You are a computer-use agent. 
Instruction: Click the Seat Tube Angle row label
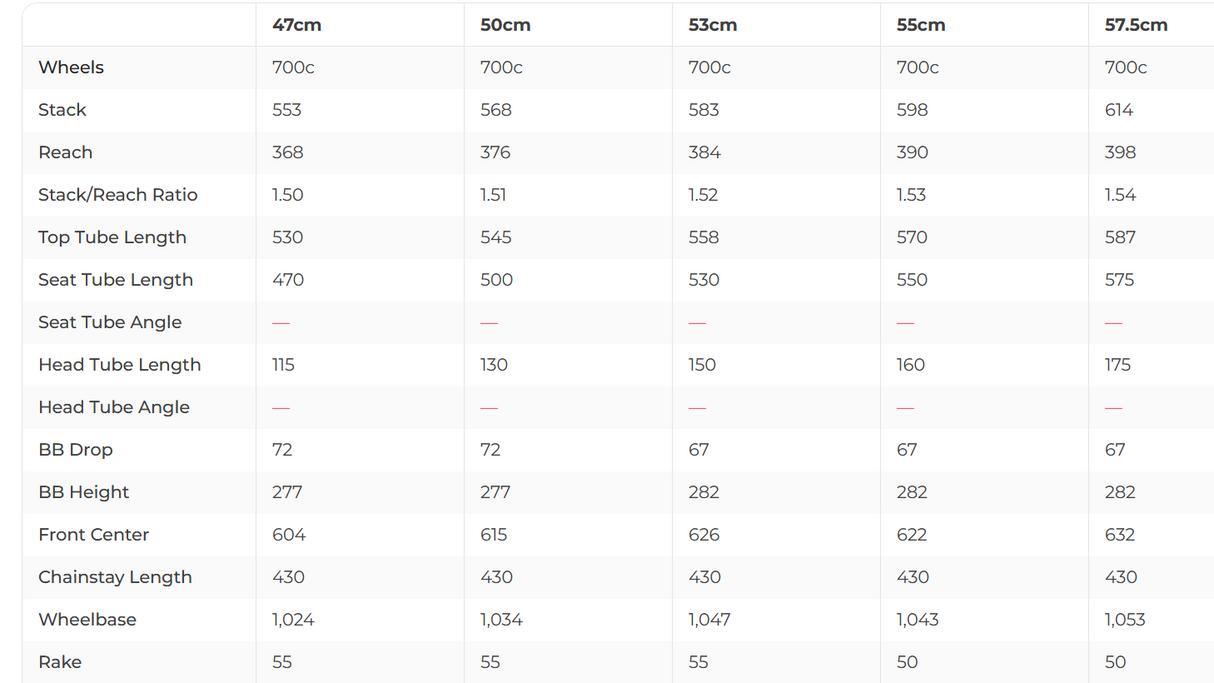(110, 322)
